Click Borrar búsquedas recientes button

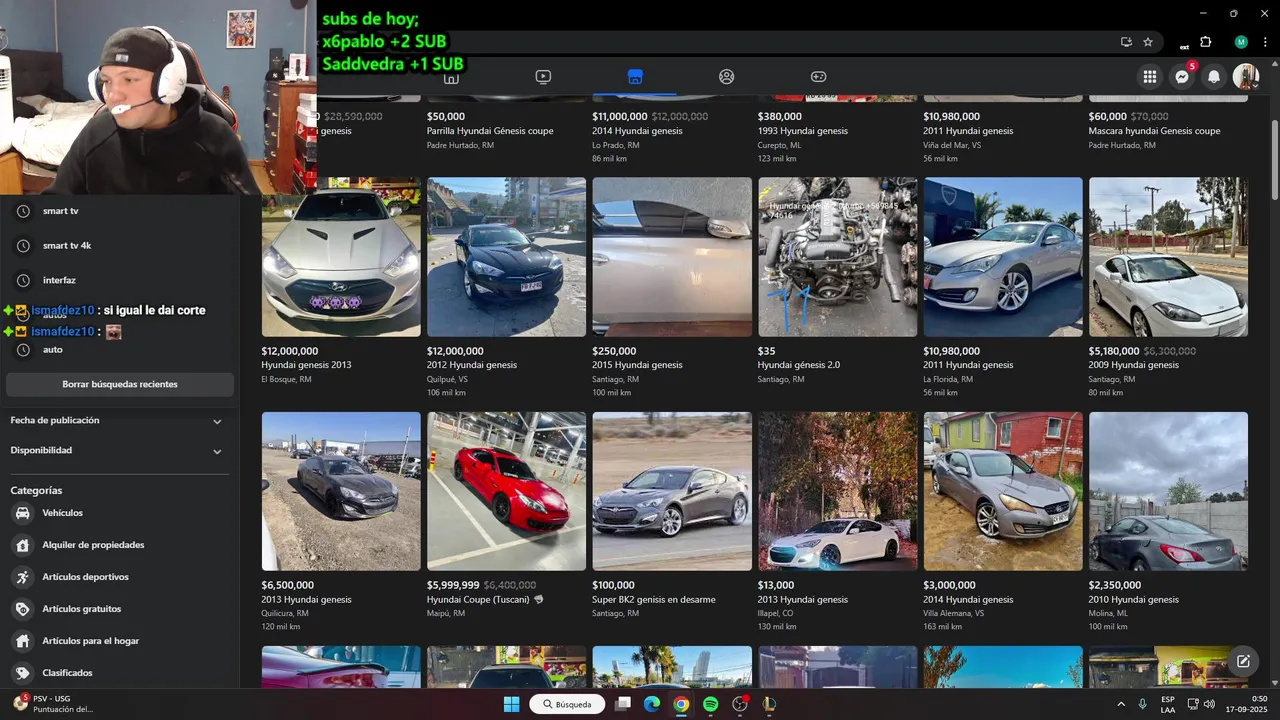[x=120, y=384]
